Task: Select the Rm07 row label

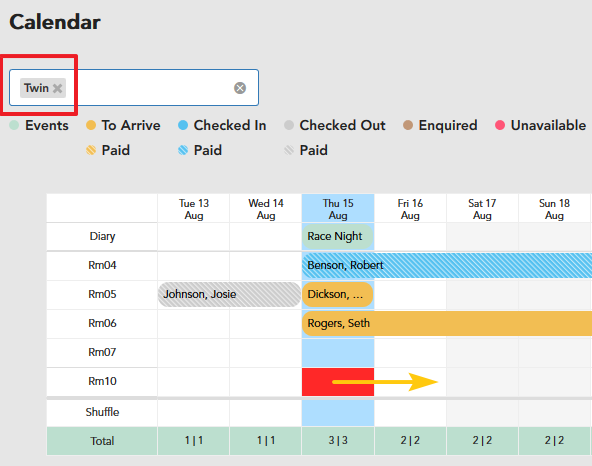Action: 102,352
